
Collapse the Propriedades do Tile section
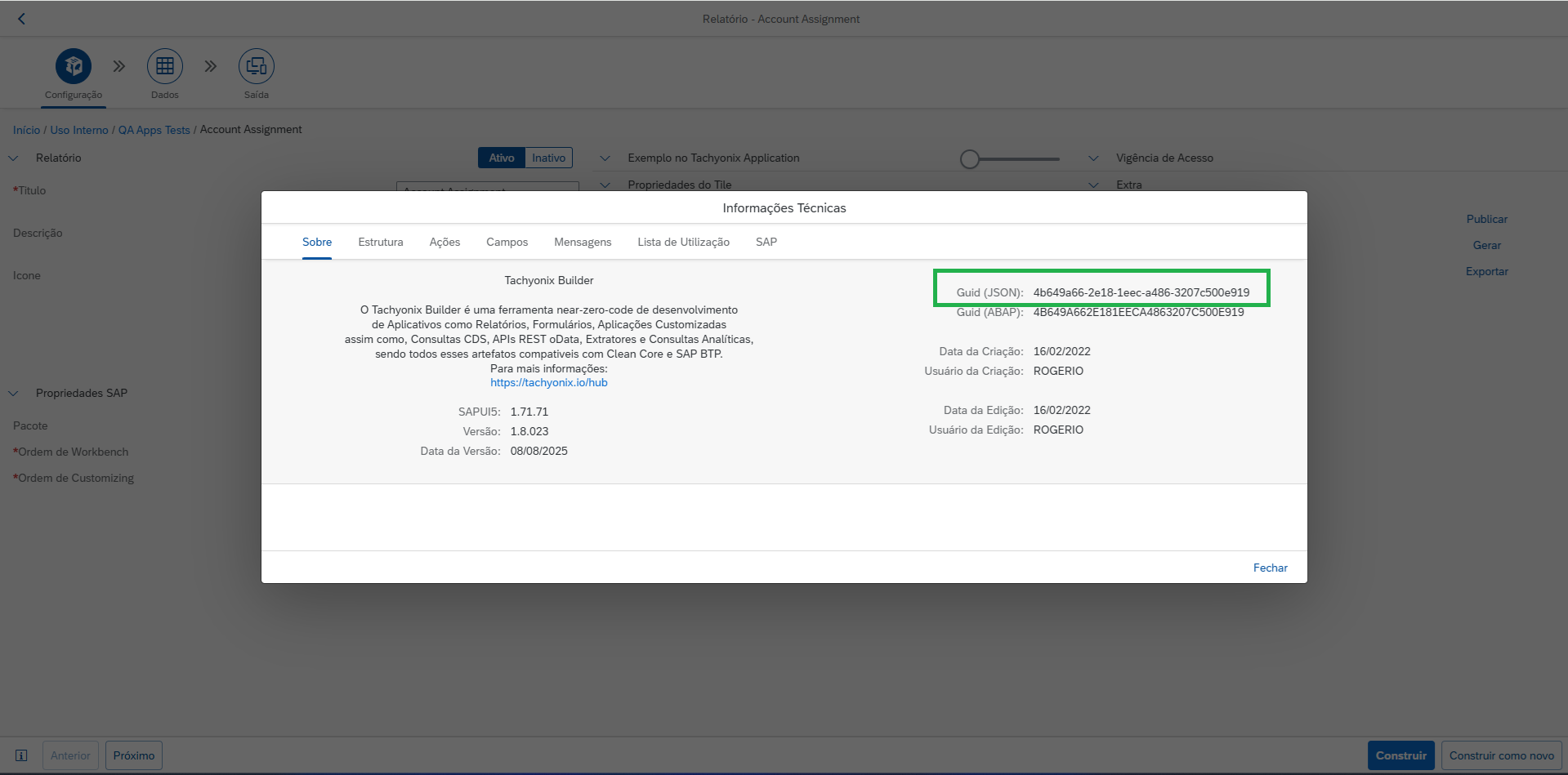[x=605, y=185]
